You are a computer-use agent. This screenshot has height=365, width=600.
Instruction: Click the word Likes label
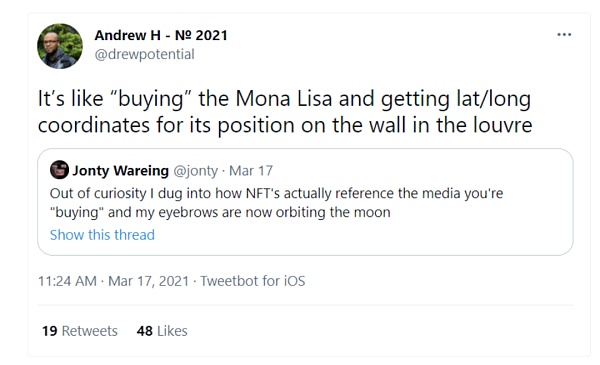coord(172,331)
